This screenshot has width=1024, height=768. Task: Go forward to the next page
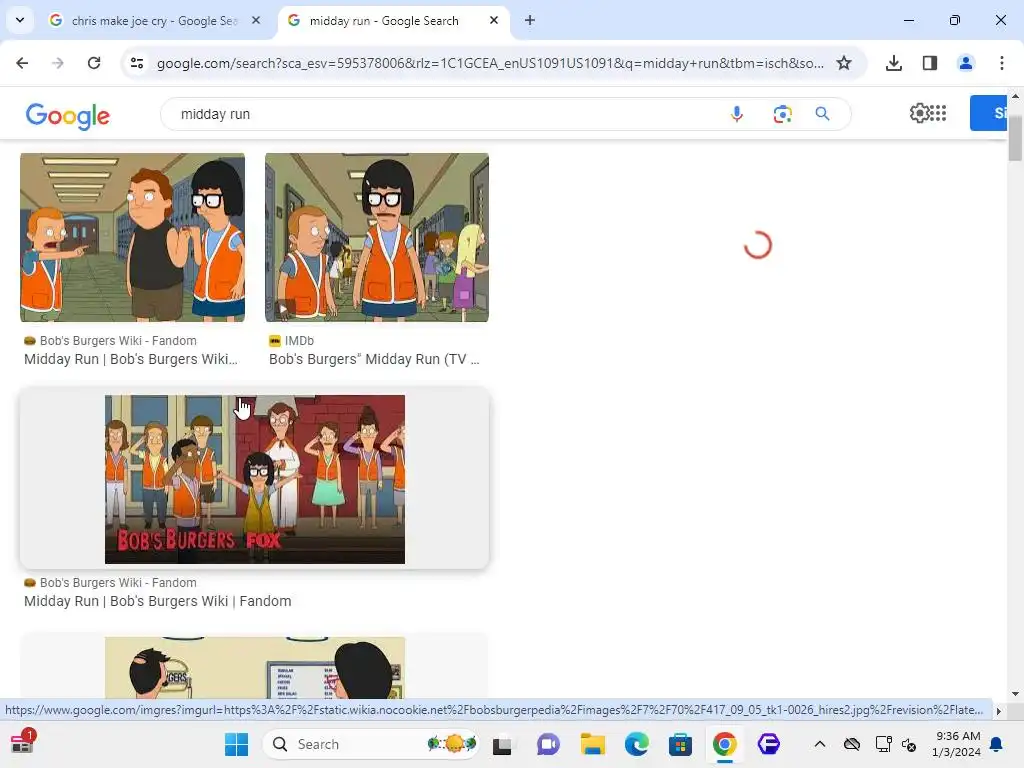(x=58, y=63)
